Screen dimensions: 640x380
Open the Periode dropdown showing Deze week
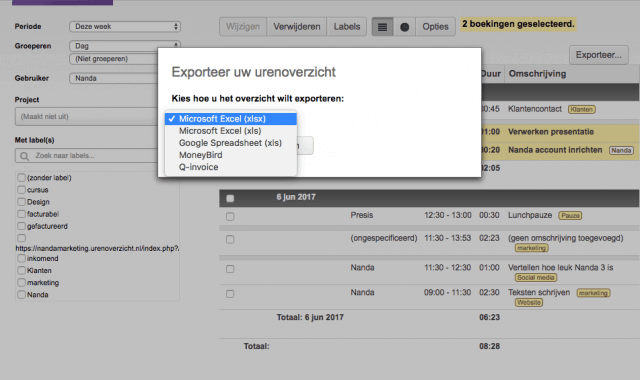[x=125, y=27]
